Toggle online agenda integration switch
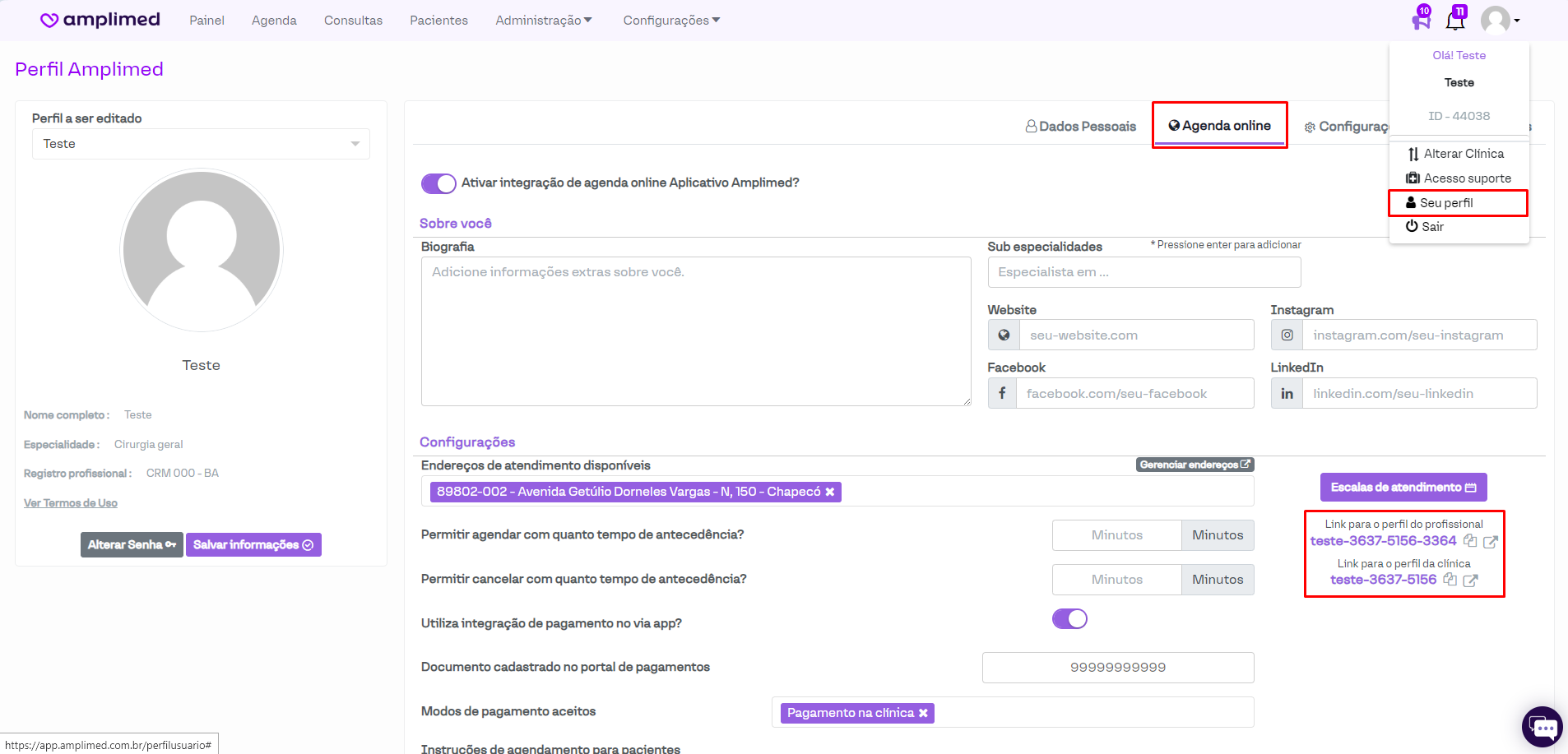Screen dimensions: 1568x754 click(x=438, y=183)
